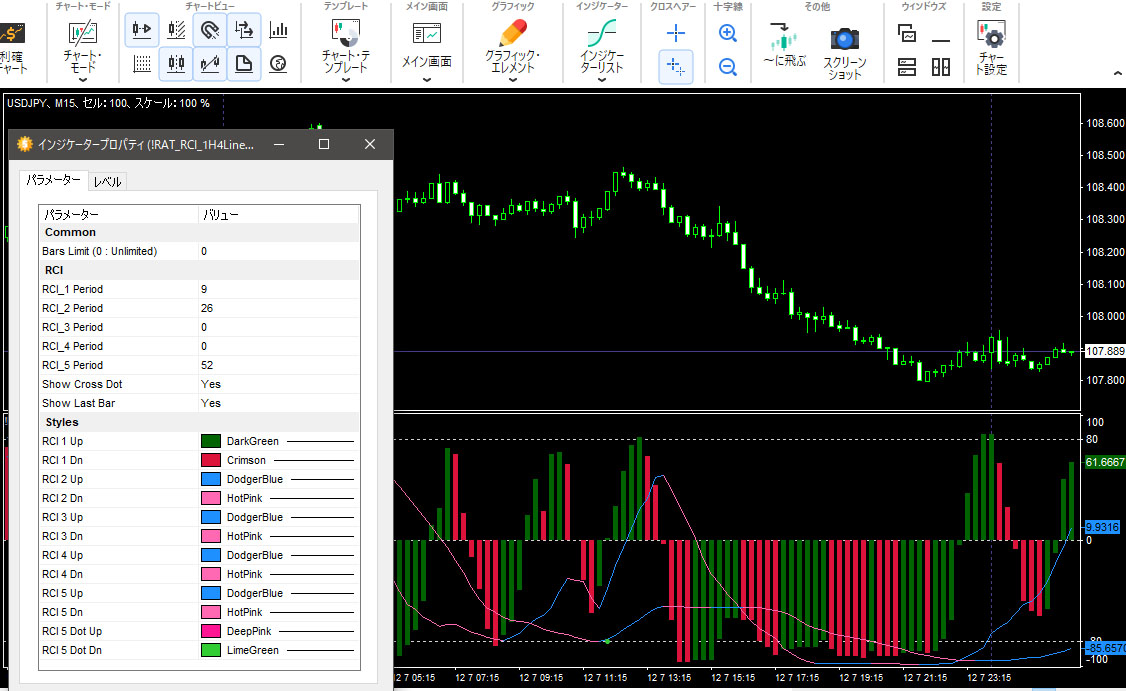The height and width of the screenshot is (691, 1126).
Task: Expand the Chart Mode dropdown
Action: [x=82, y=80]
